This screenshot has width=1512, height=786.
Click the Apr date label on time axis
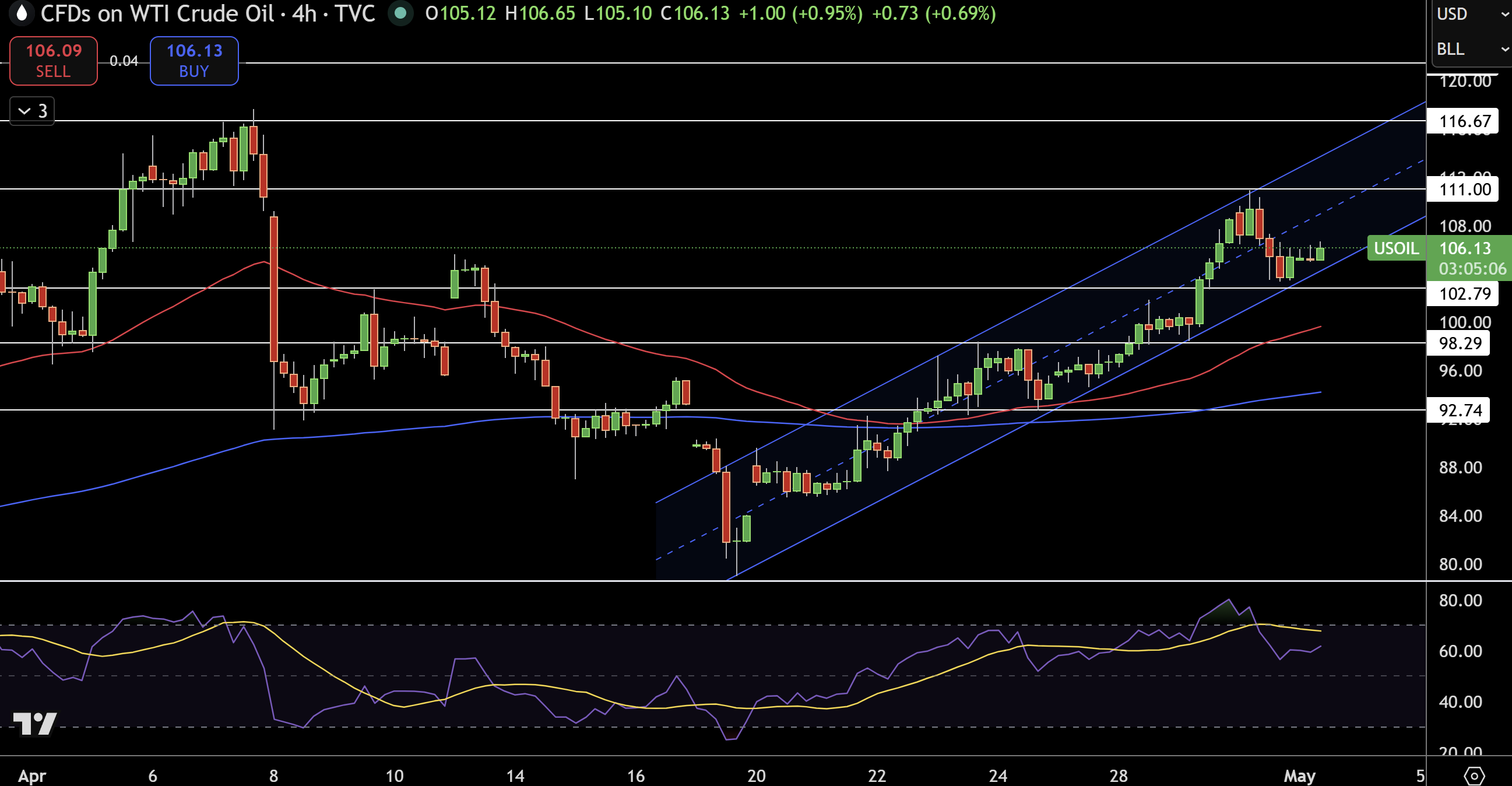(31, 776)
